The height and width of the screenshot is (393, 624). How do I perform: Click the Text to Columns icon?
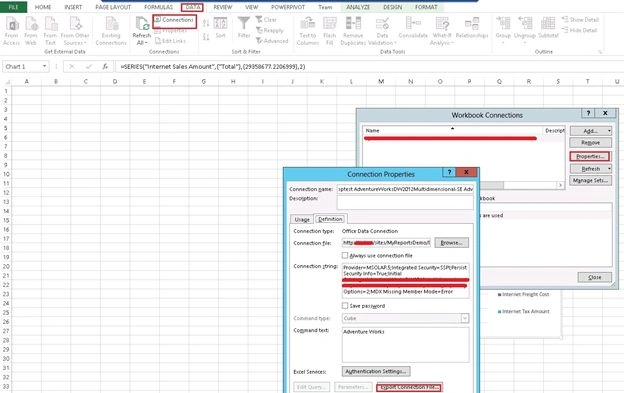(x=307, y=23)
